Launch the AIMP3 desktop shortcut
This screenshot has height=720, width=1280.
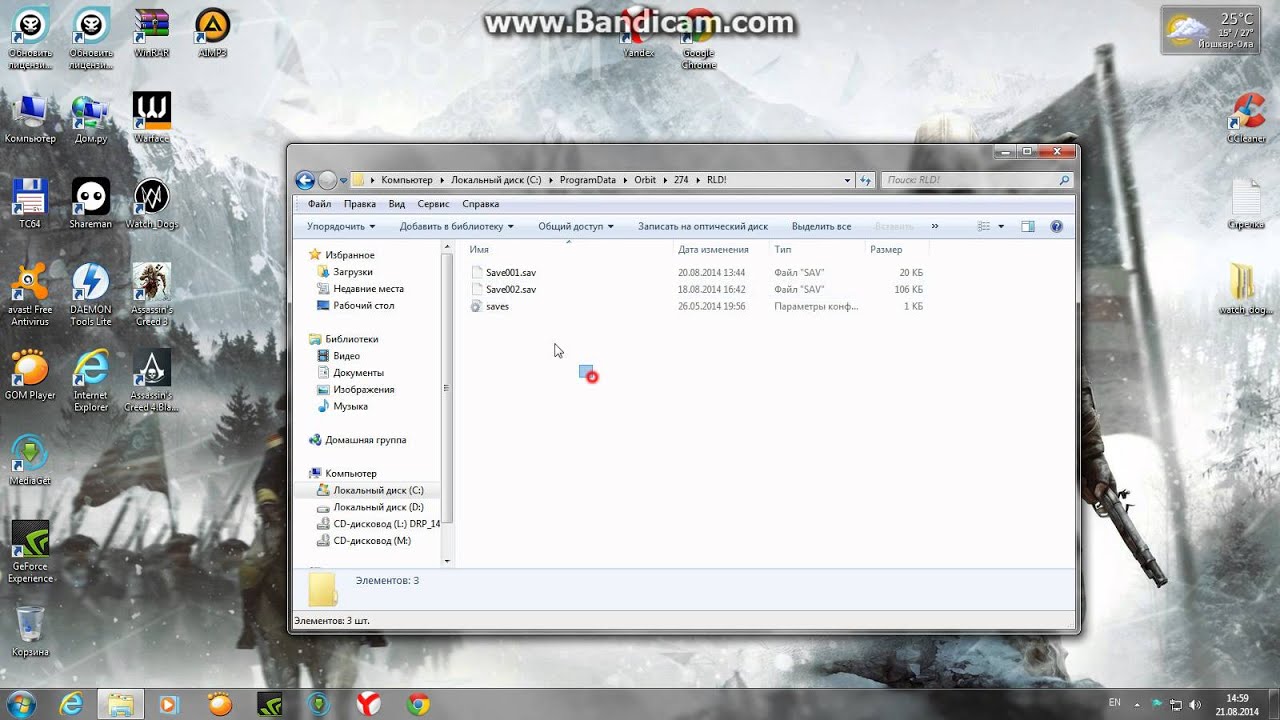click(213, 32)
